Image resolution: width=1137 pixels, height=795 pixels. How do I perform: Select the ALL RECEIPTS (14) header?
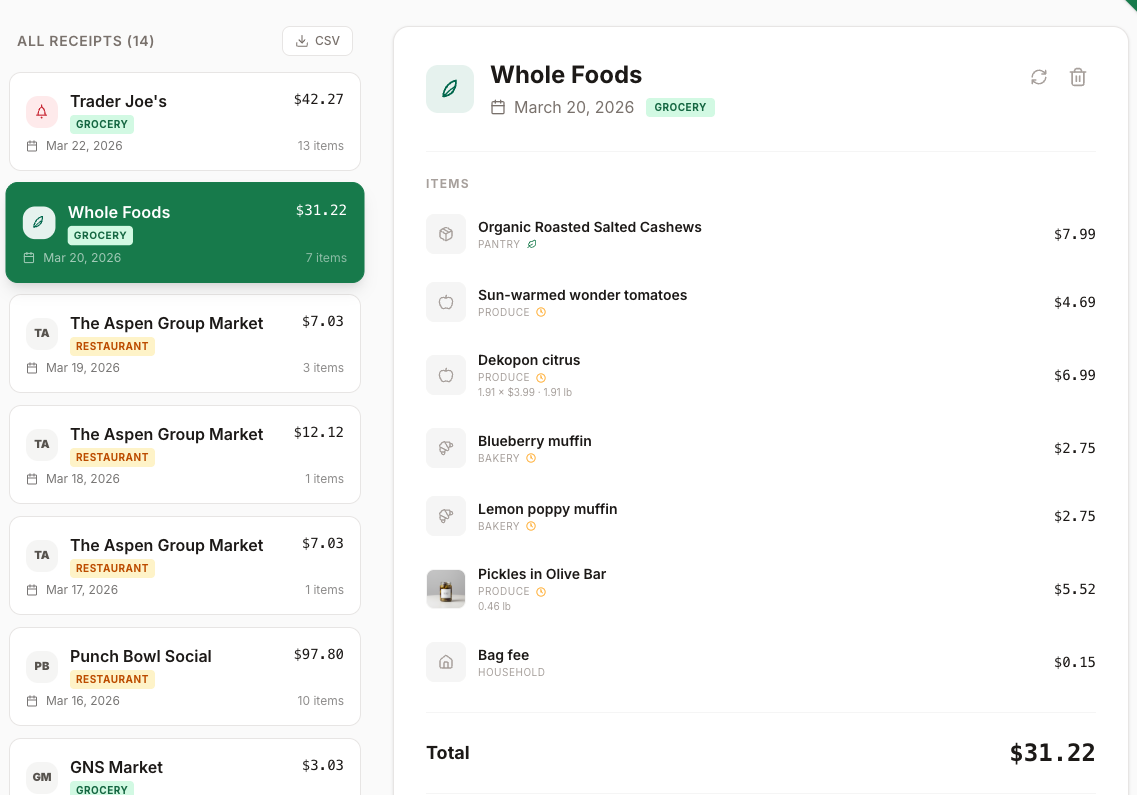(x=85, y=41)
